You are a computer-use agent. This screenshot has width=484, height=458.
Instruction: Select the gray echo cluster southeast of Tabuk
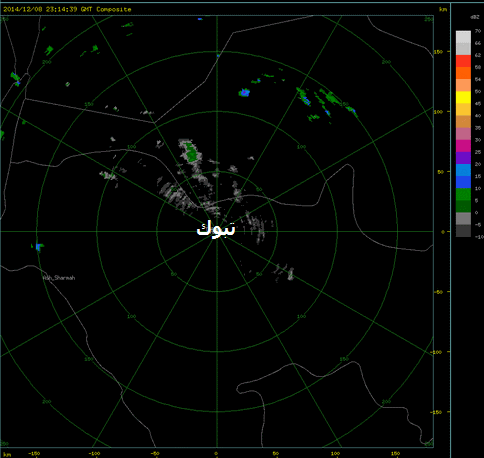click(285, 272)
